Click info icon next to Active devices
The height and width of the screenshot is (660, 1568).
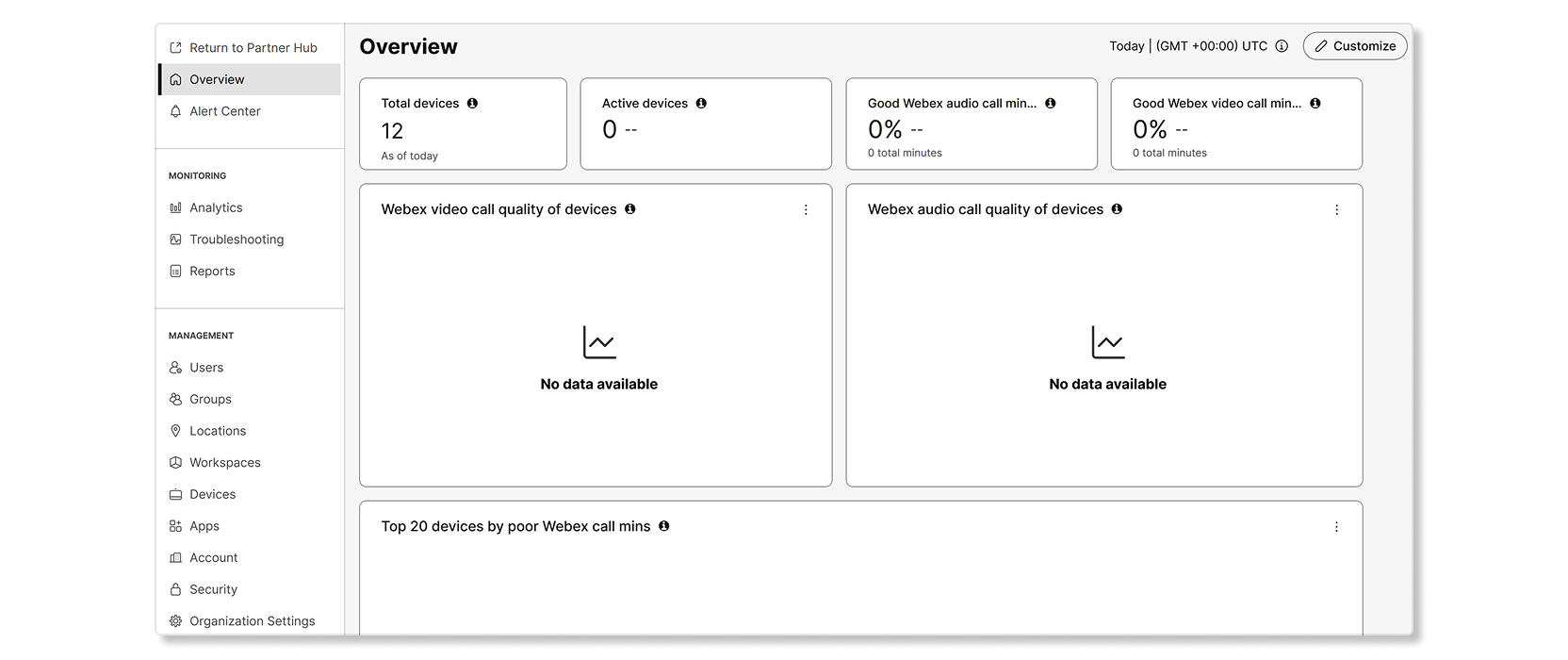click(x=701, y=104)
